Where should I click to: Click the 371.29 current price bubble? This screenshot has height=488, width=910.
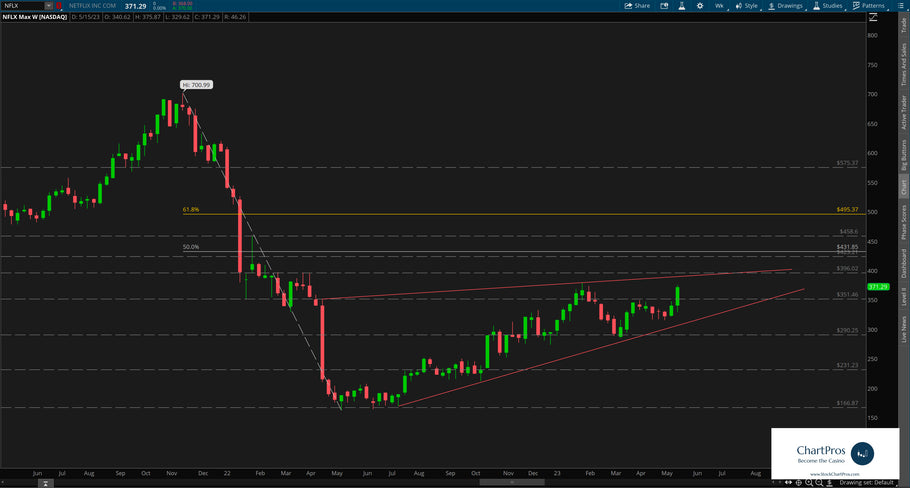878,287
